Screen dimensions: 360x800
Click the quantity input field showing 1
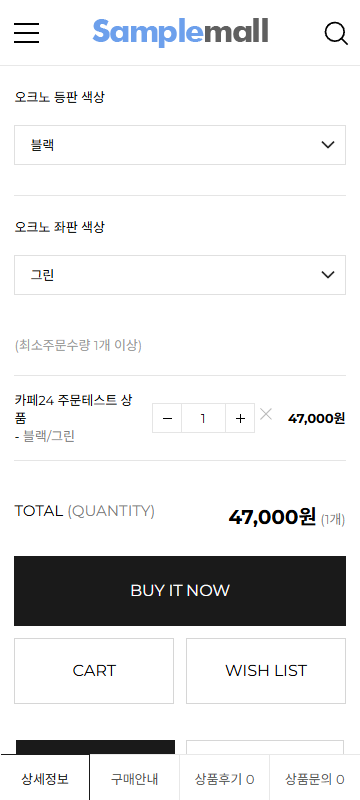point(203,418)
